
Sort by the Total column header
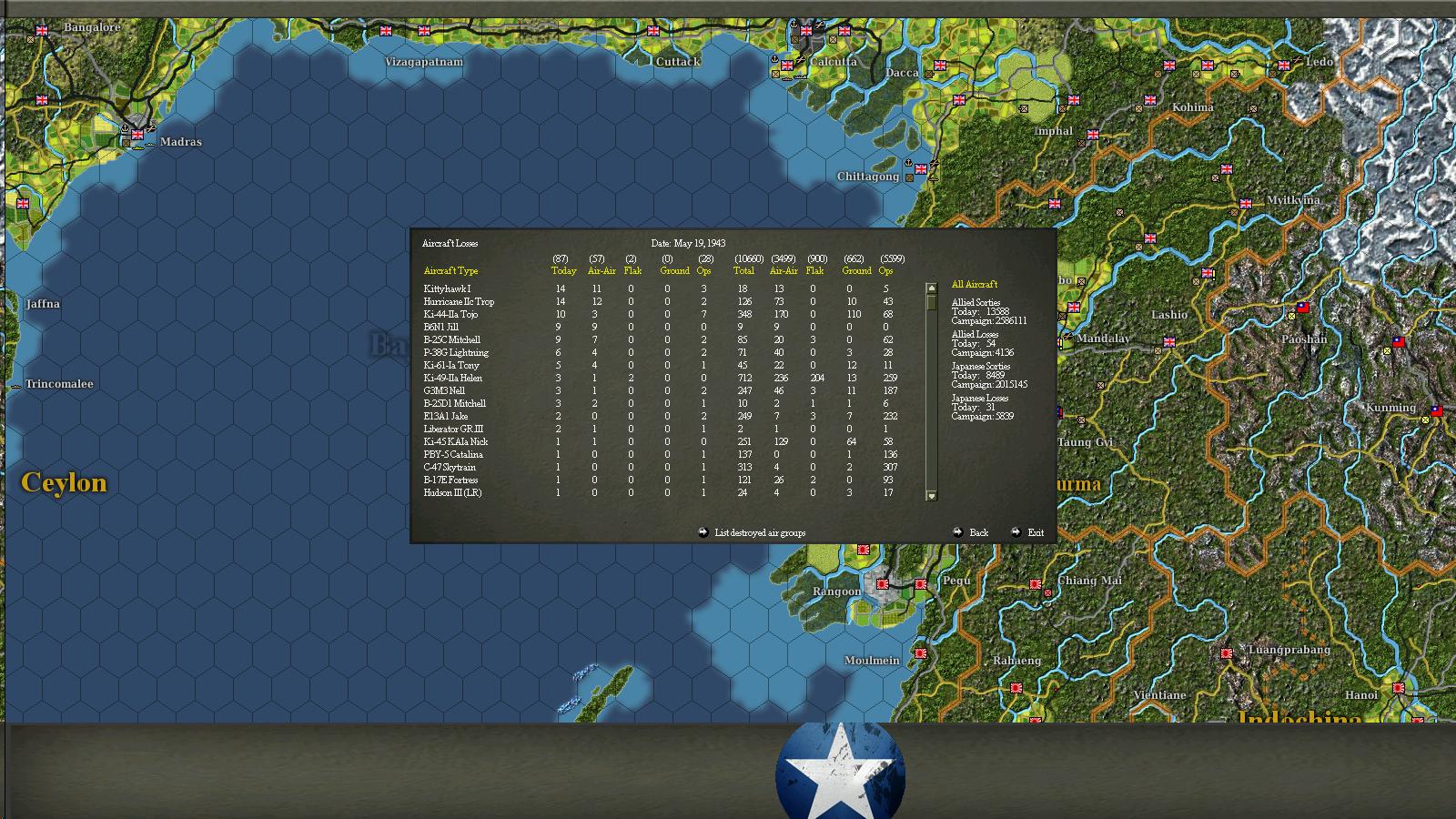(x=743, y=271)
